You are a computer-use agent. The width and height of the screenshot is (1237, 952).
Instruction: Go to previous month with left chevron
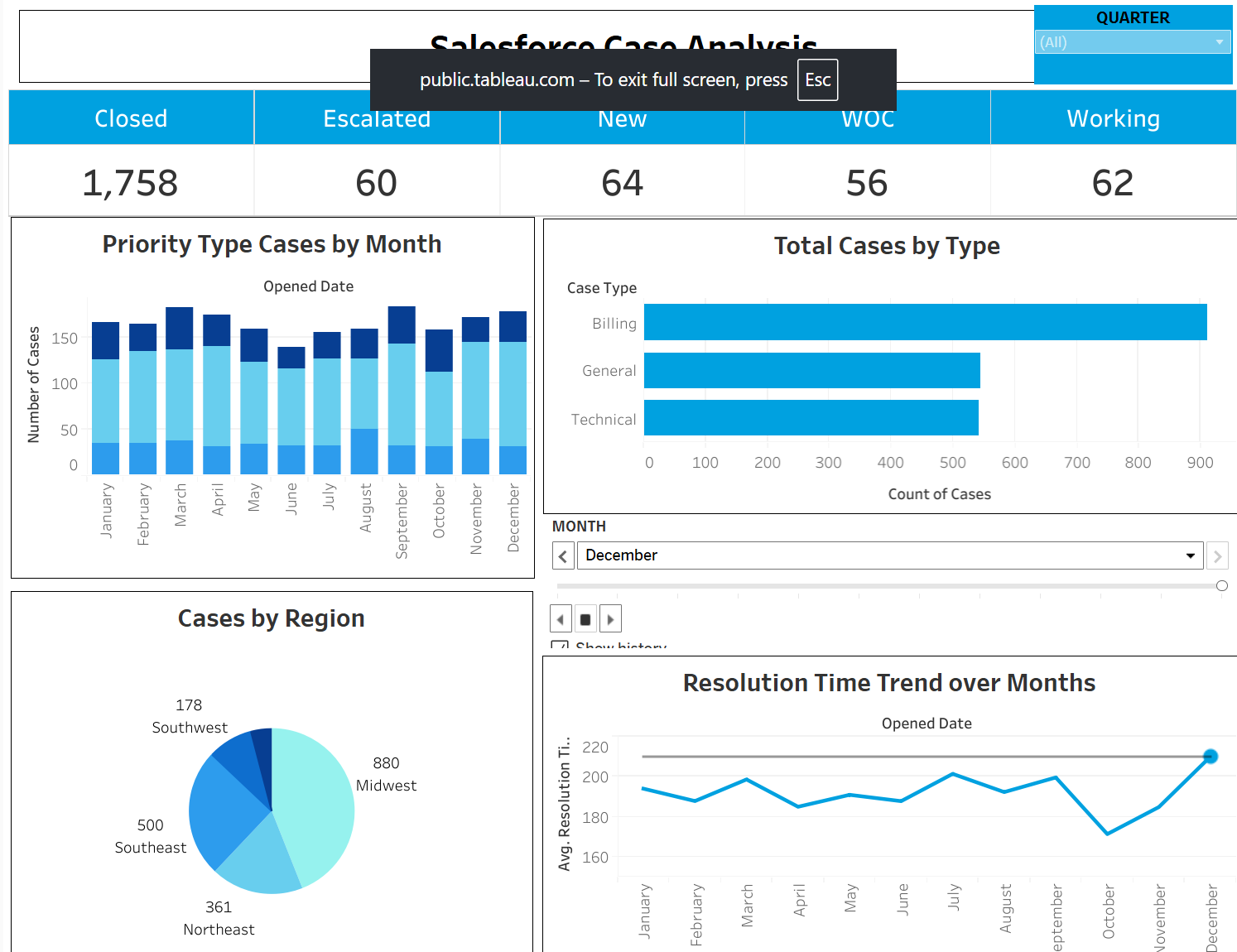[x=563, y=556]
